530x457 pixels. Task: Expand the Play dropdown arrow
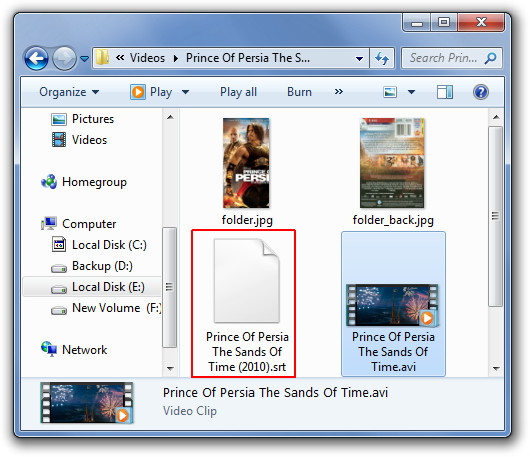pos(186,92)
